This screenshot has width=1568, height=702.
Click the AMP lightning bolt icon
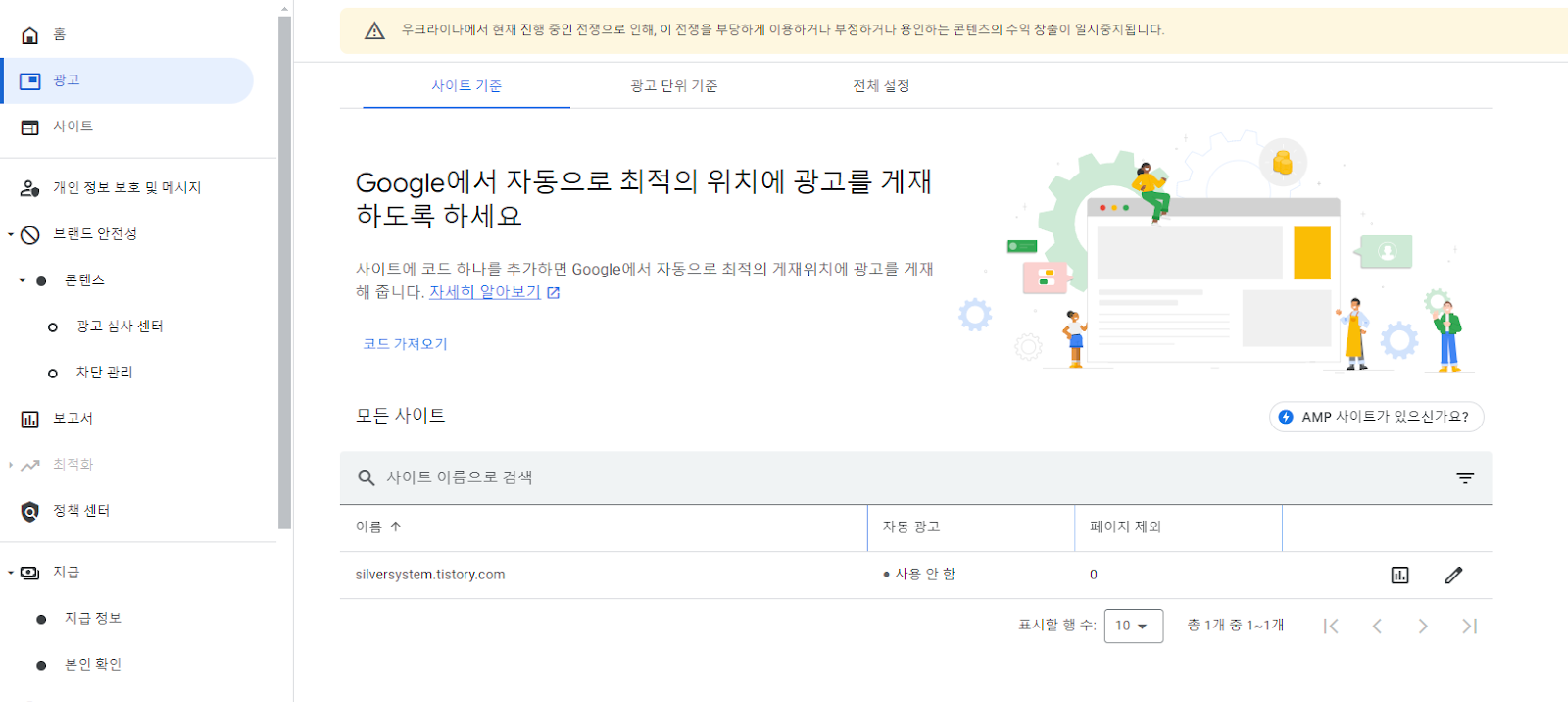[1286, 417]
